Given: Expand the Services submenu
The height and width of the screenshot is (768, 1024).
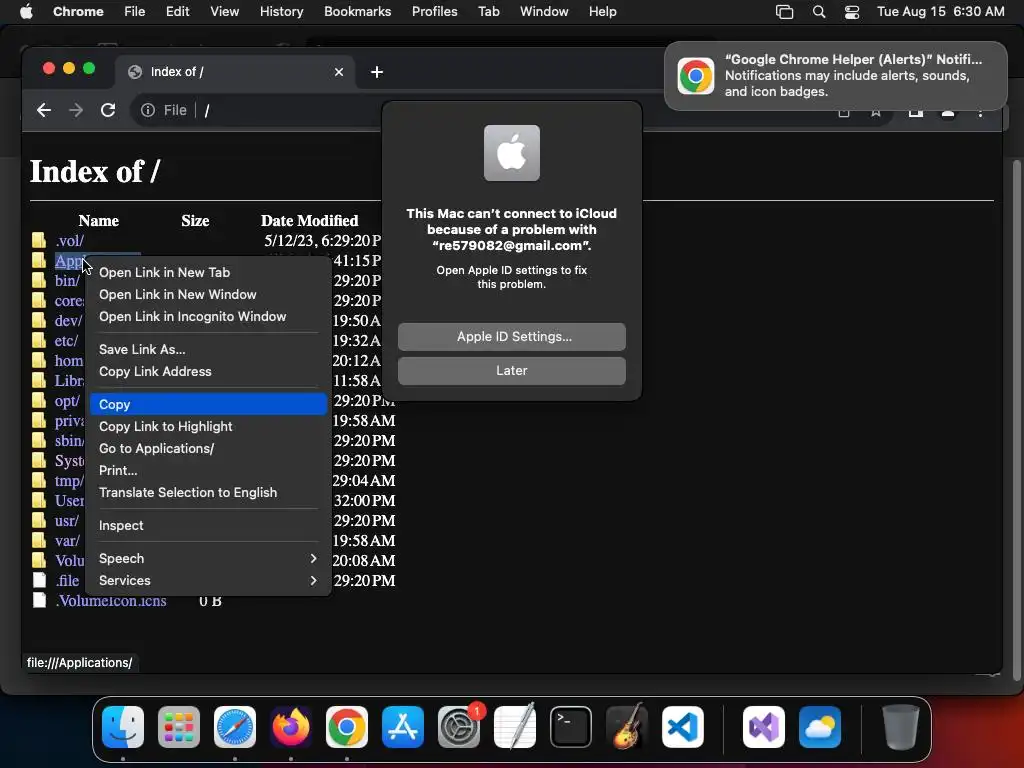Looking at the screenshot, I should 208,581.
